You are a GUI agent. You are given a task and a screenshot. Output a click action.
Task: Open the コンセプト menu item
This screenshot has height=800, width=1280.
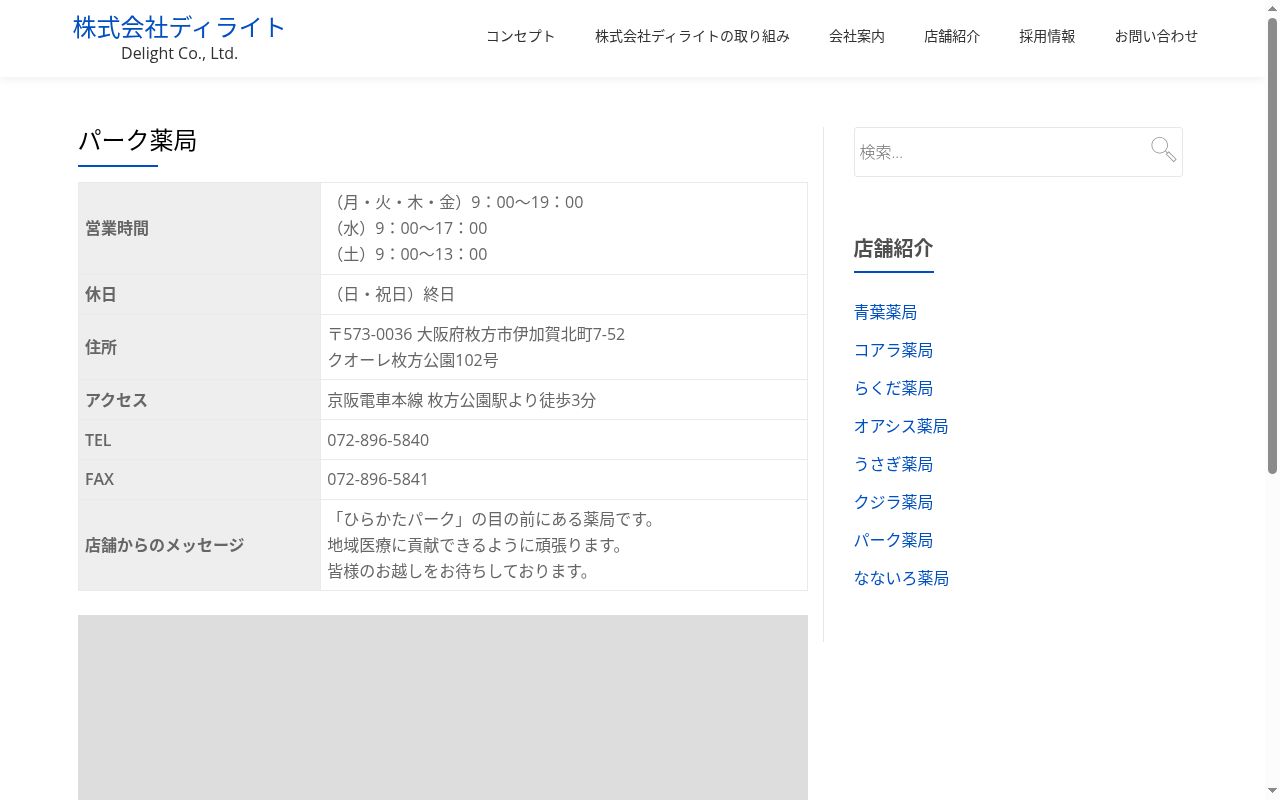[520, 37]
